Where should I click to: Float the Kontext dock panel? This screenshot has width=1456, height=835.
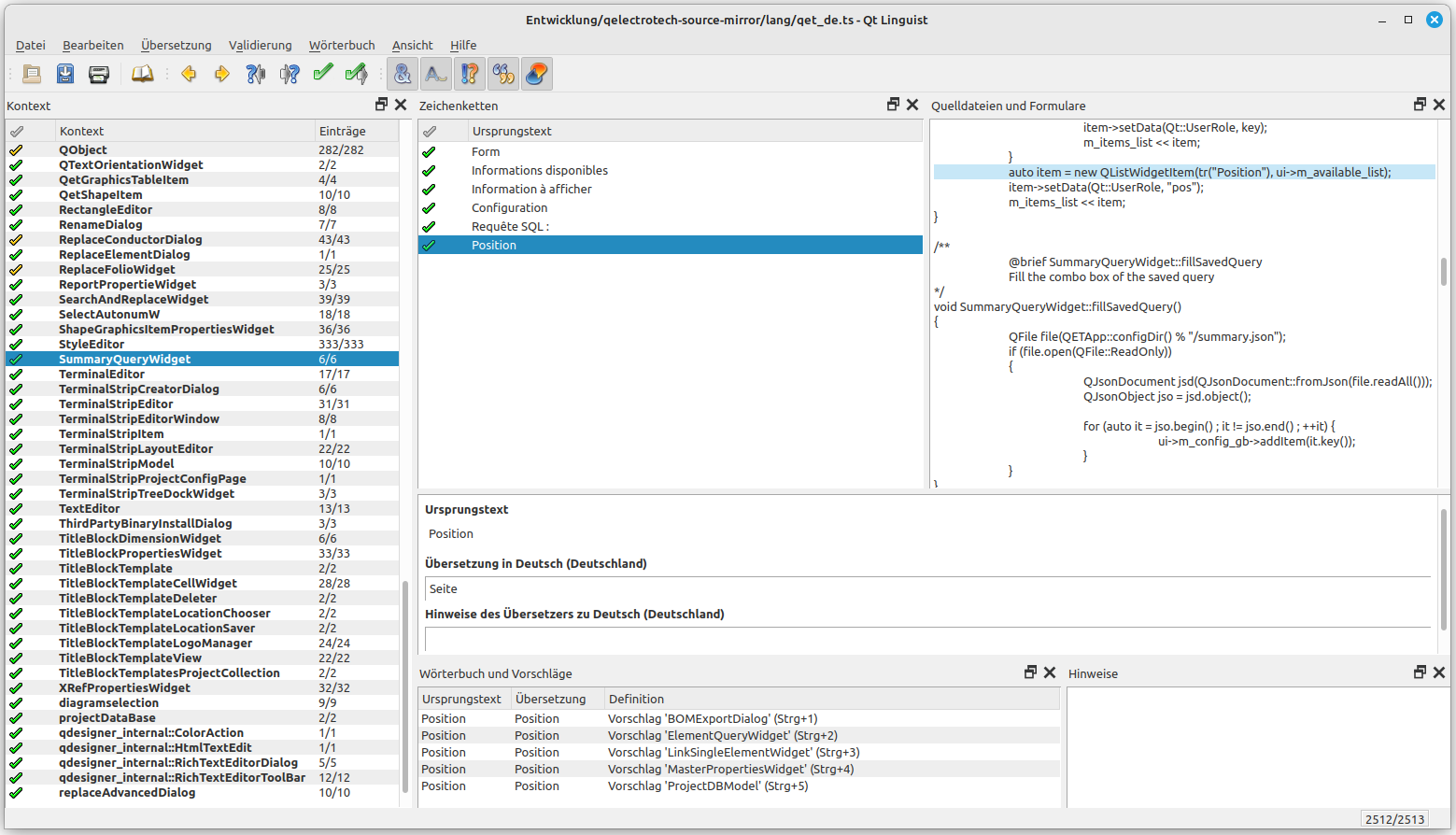point(381,105)
